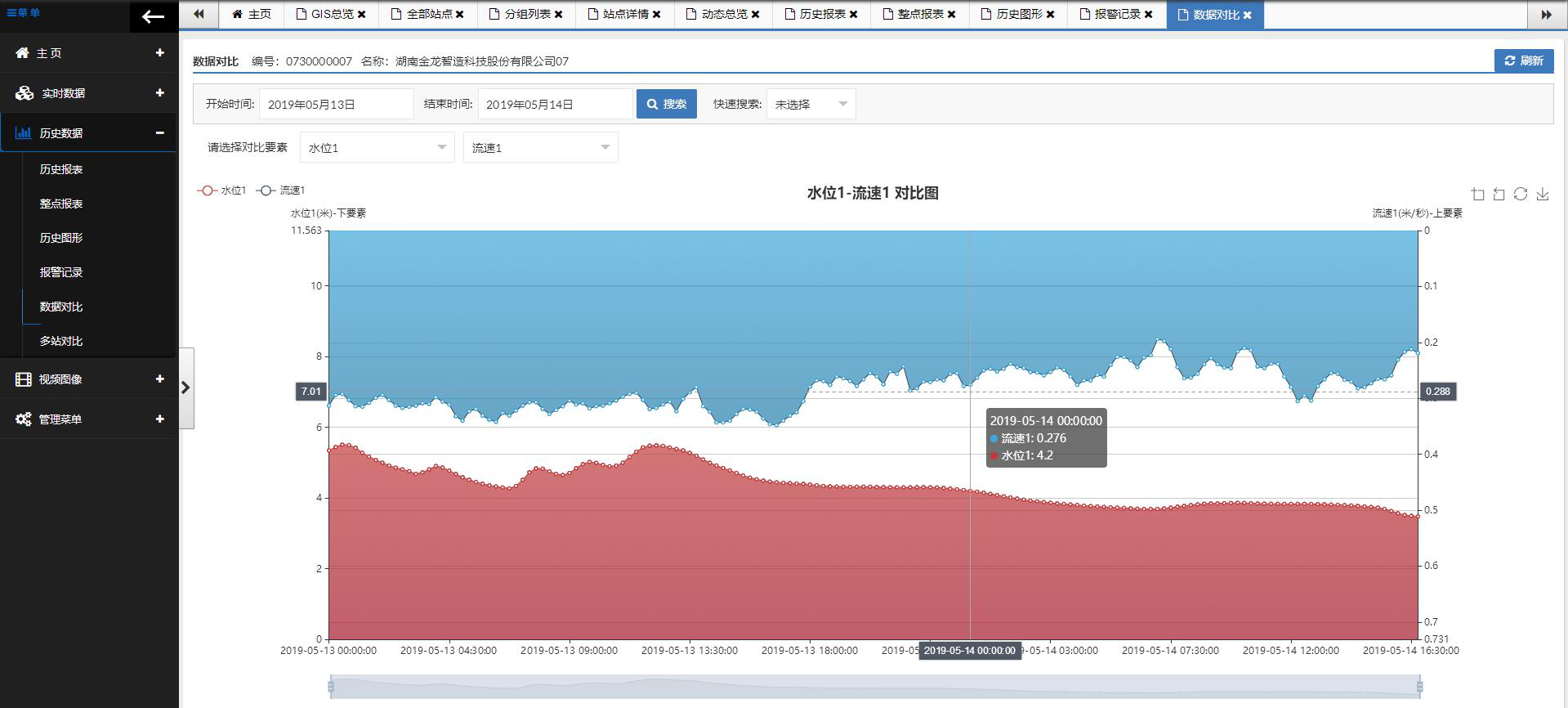Download the chart as an image
This screenshot has height=708, width=1568.
tap(1542, 195)
